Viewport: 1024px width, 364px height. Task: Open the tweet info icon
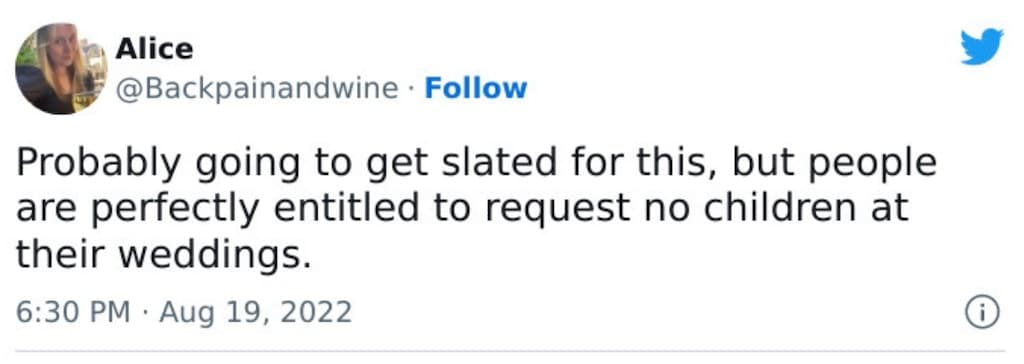(x=982, y=312)
